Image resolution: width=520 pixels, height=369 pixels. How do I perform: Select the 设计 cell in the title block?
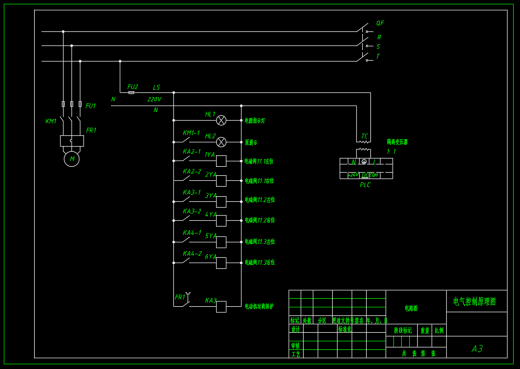pyautogui.click(x=295, y=329)
